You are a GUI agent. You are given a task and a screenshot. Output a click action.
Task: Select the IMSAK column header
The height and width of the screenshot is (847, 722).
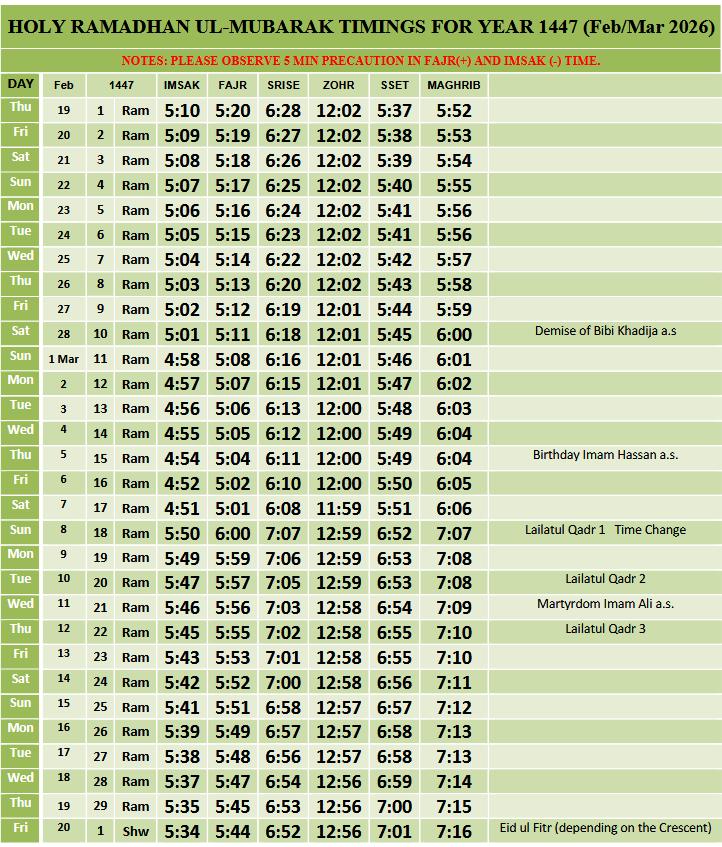[184, 85]
